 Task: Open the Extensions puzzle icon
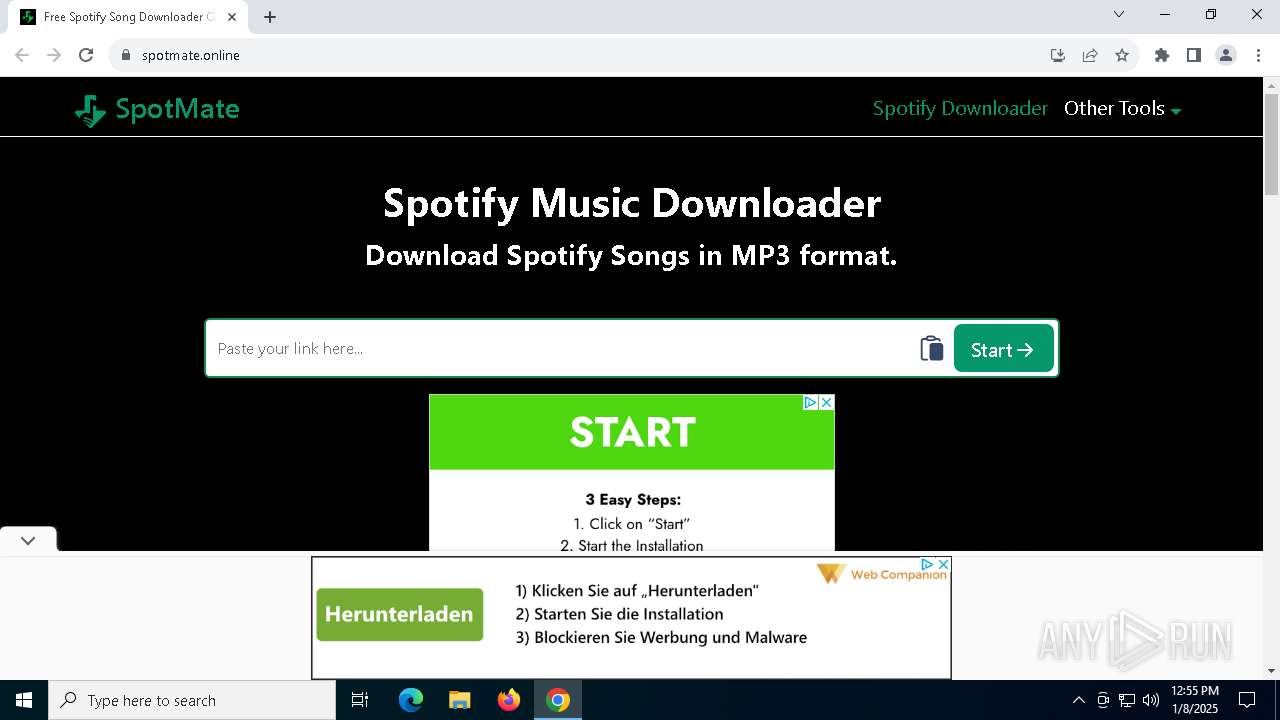point(1162,55)
